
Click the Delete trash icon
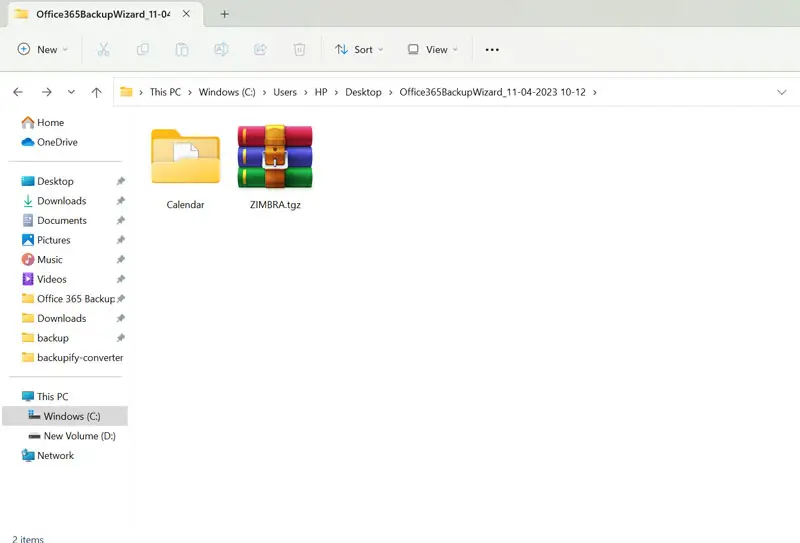[299, 50]
